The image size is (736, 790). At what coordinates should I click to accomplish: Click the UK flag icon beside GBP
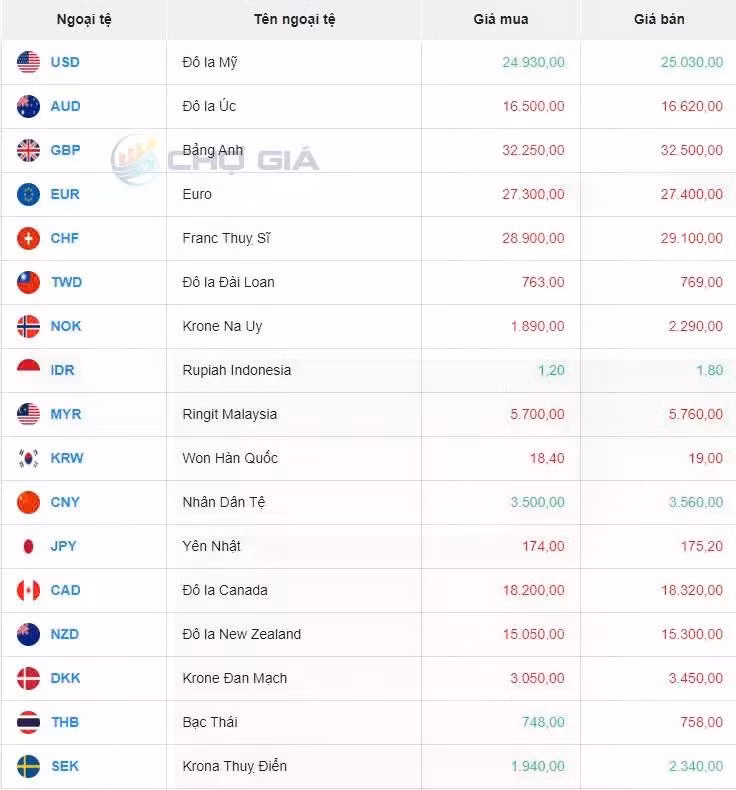[x=28, y=150]
